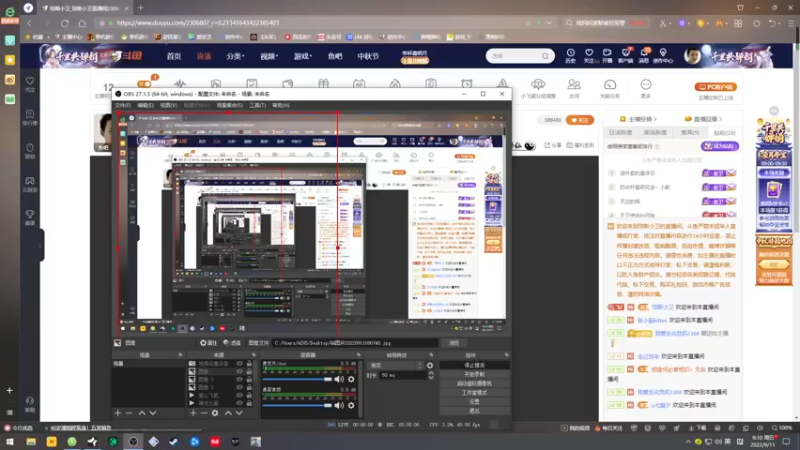Expand the collapsed Douyu left sidebar arrow
This screenshot has height=450, width=800.
point(40,246)
